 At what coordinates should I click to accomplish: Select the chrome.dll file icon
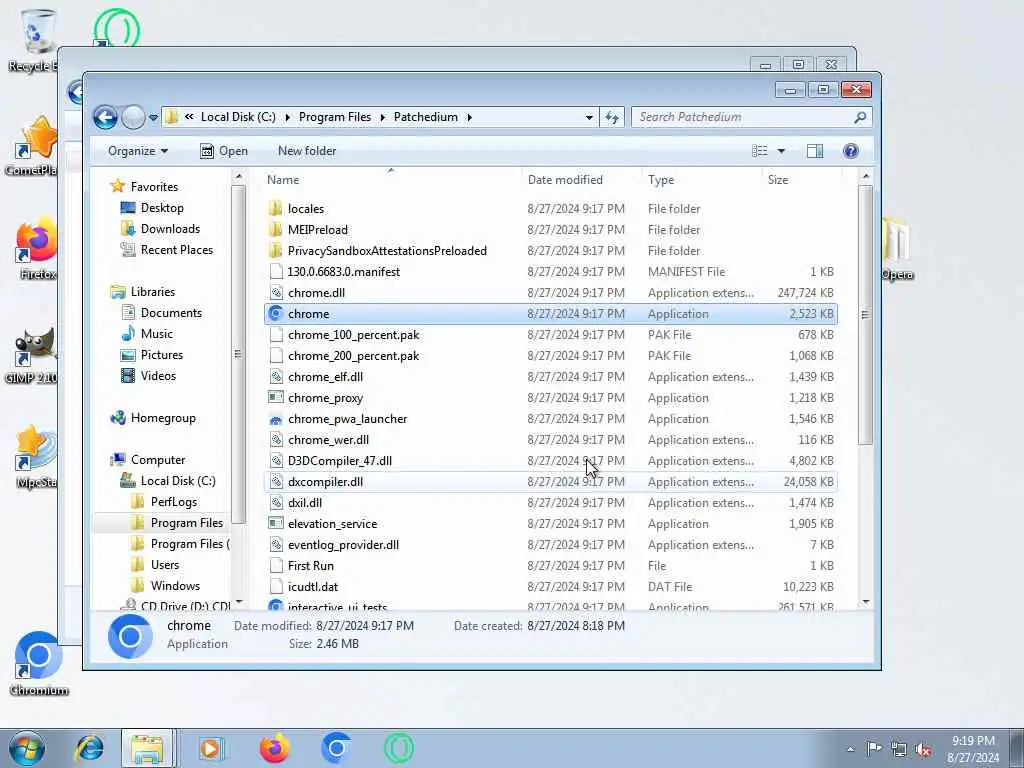pos(276,293)
